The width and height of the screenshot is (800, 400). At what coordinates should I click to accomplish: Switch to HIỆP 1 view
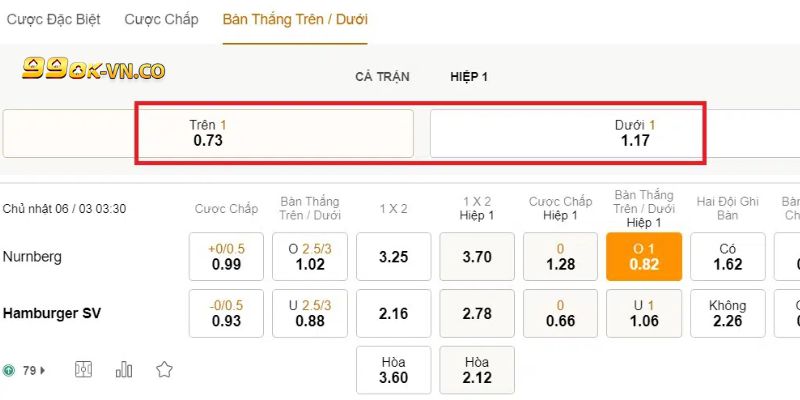coord(469,77)
